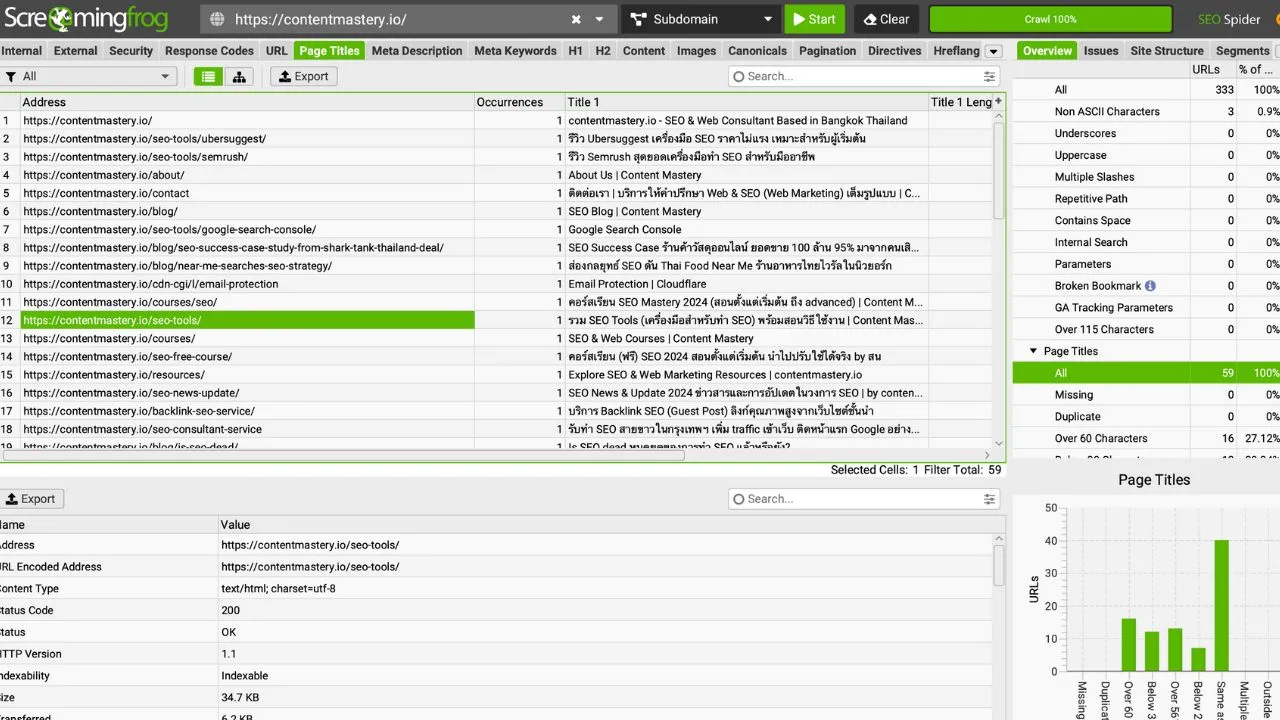Switch to tree view icon

pyautogui.click(x=238, y=76)
